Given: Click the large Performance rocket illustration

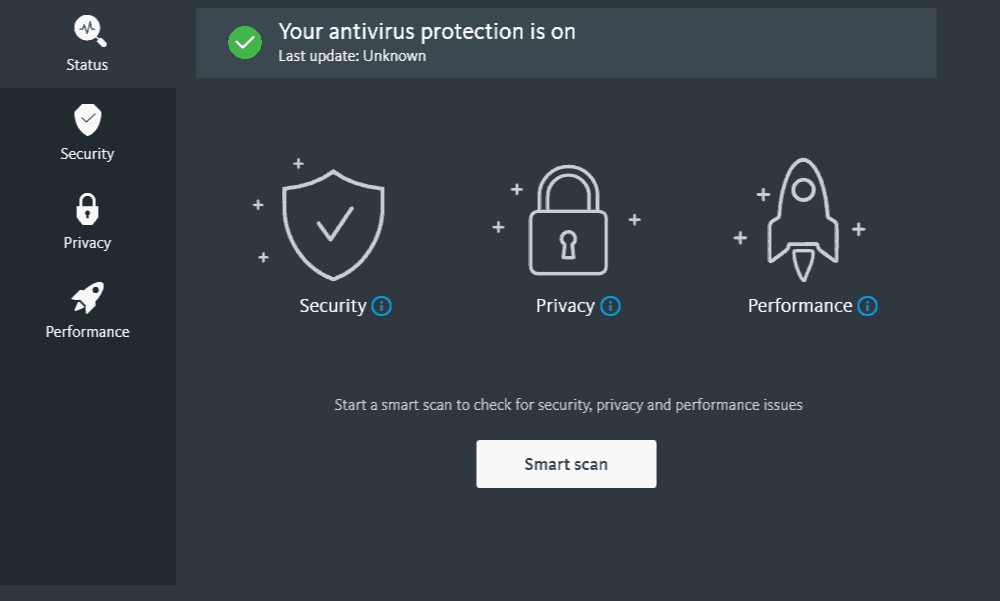Looking at the screenshot, I should point(803,219).
